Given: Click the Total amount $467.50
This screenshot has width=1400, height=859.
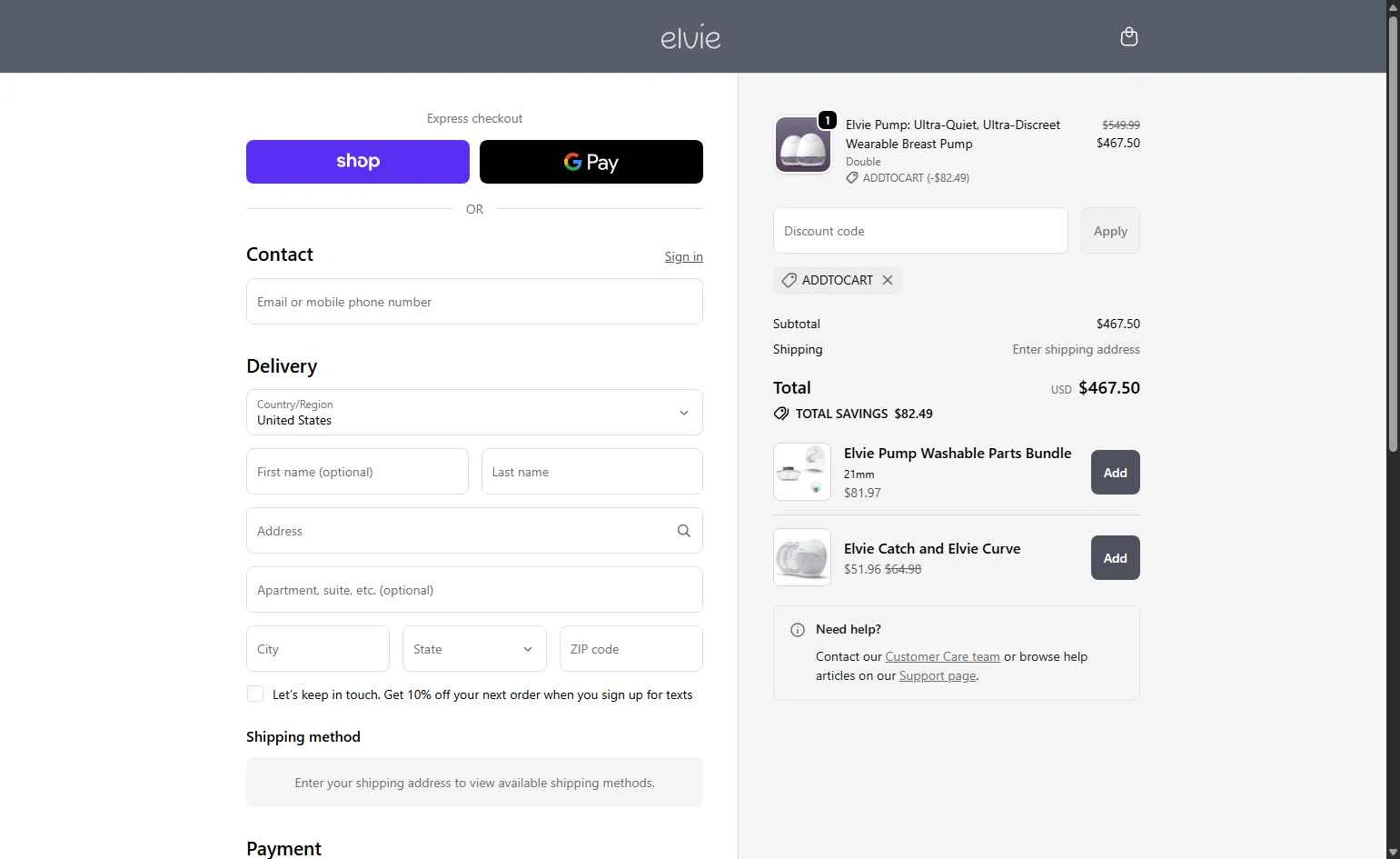Looking at the screenshot, I should point(1109,388).
